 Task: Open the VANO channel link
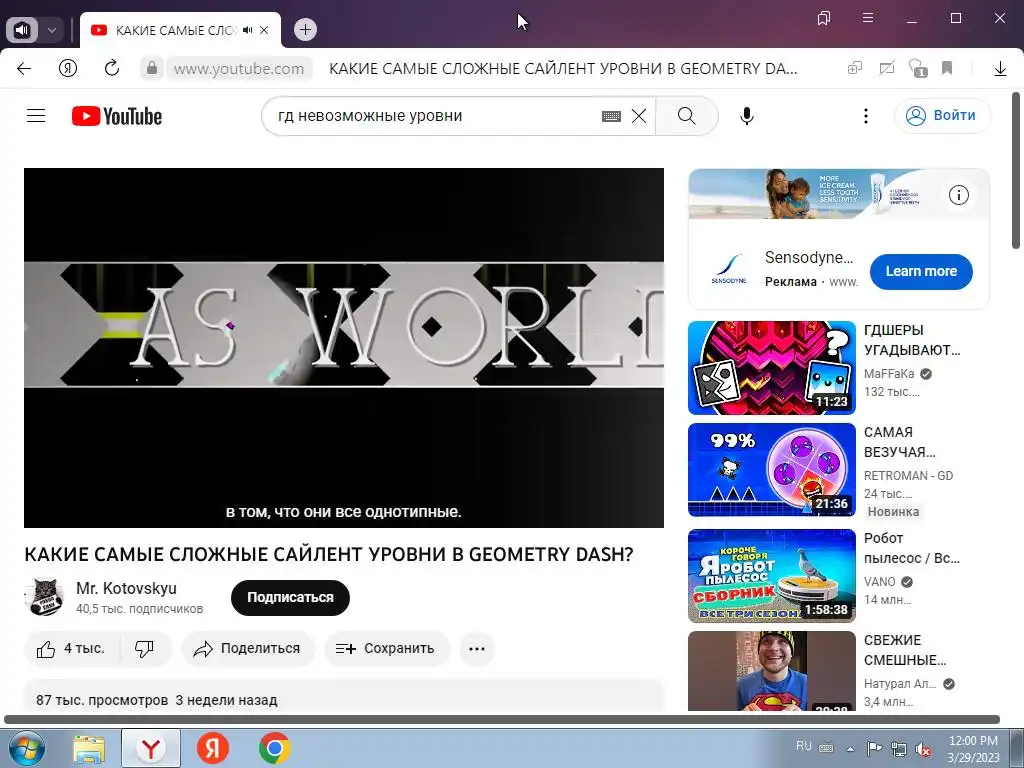pos(880,581)
